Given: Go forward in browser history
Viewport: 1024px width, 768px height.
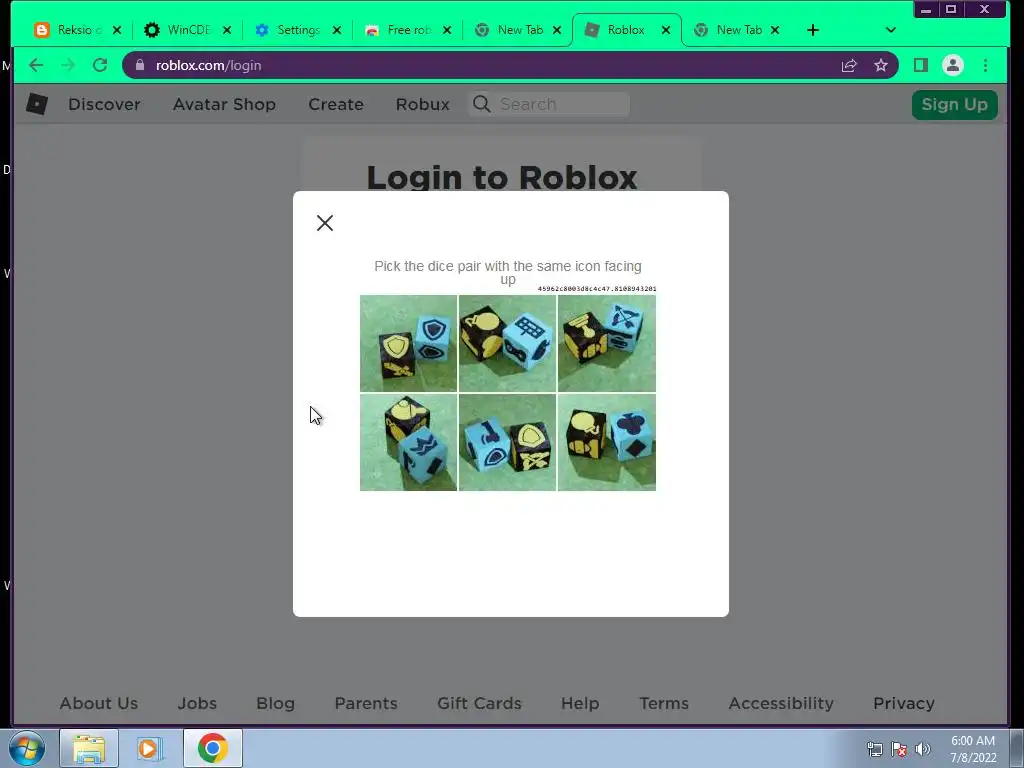Looking at the screenshot, I should (x=68, y=65).
